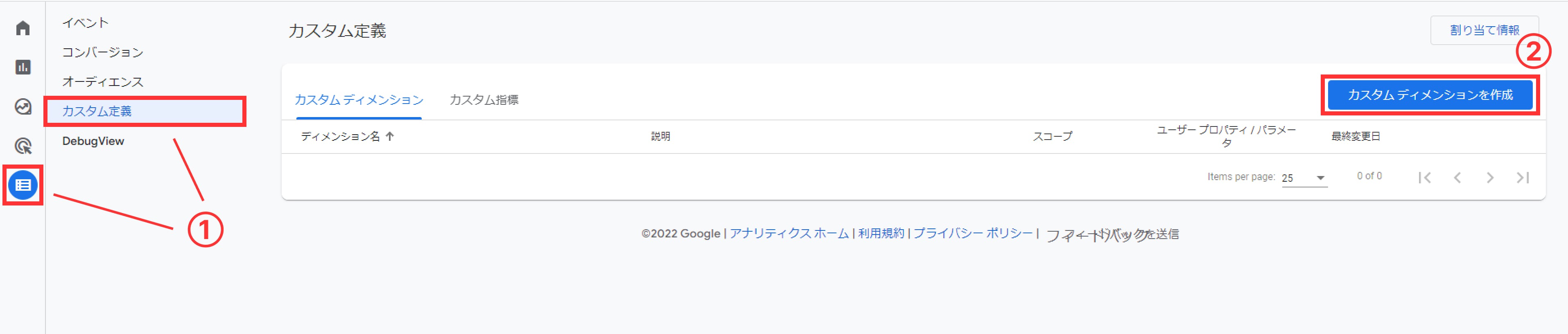Viewport: 1568px width, 334px height.
Task: Go to next page chevron
Action: pos(1489,178)
